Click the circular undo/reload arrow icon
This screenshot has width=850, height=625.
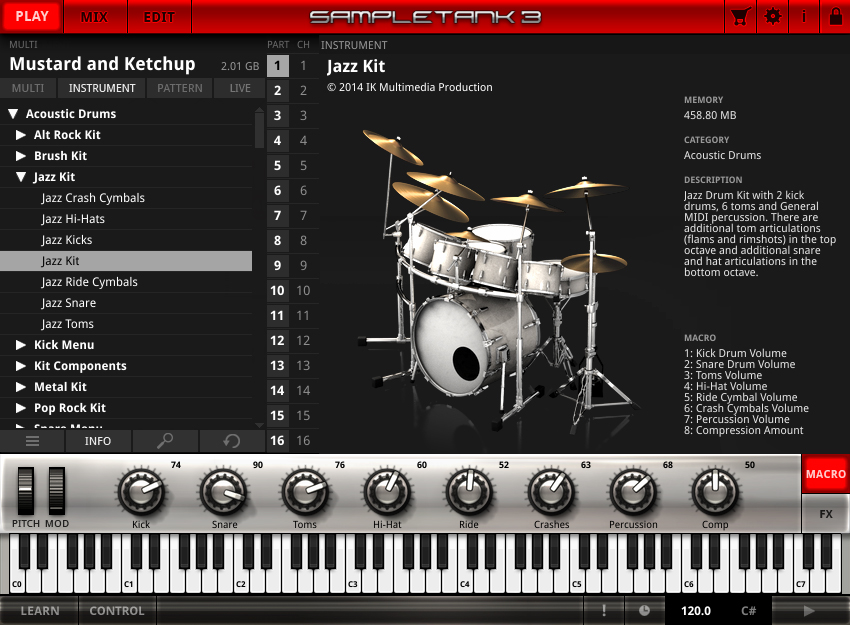[x=231, y=441]
